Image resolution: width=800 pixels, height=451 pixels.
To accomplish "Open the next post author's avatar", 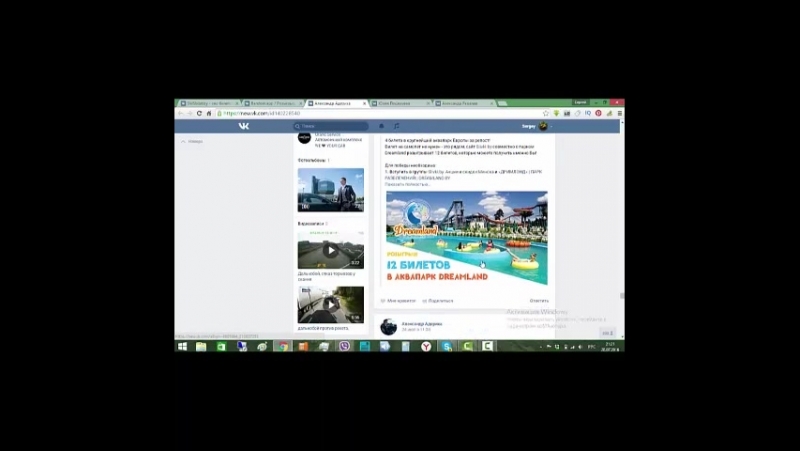I will (x=389, y=327).
